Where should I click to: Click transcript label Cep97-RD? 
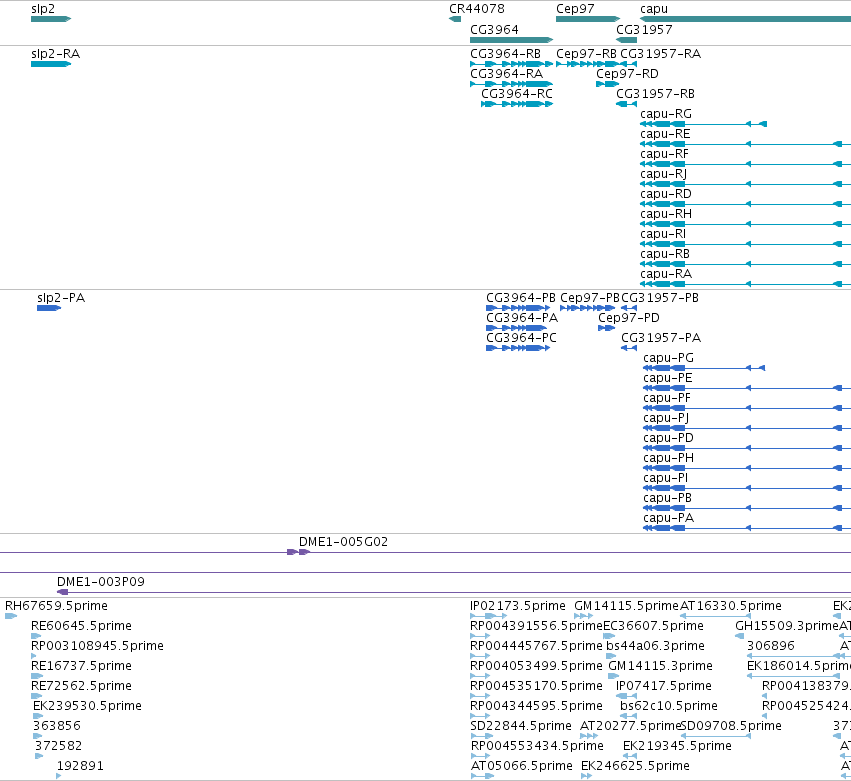point(627,74)
